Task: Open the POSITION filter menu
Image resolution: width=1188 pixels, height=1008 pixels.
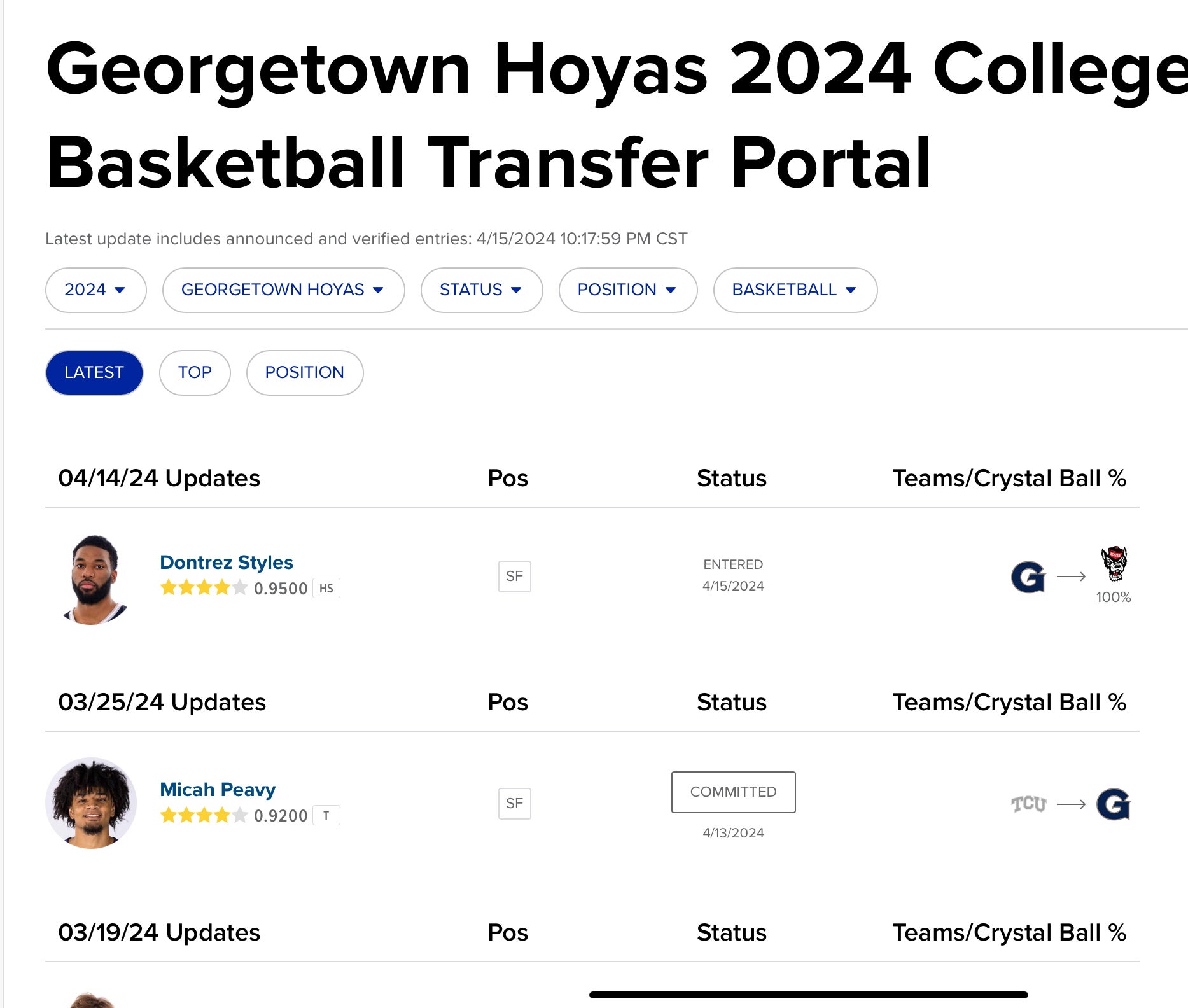Action: pos(627,290)
